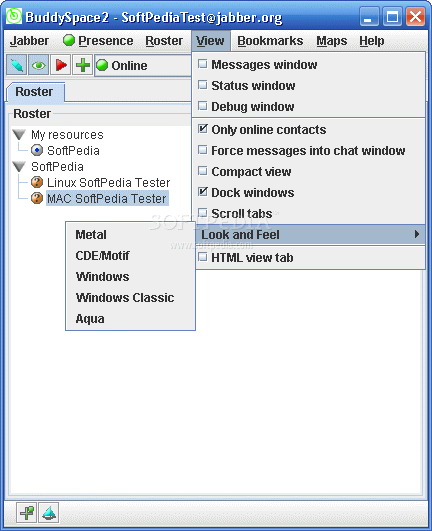Collapse the My resources tree group
The height and width of the screenshot is (531, 432).
pos(19,135)
